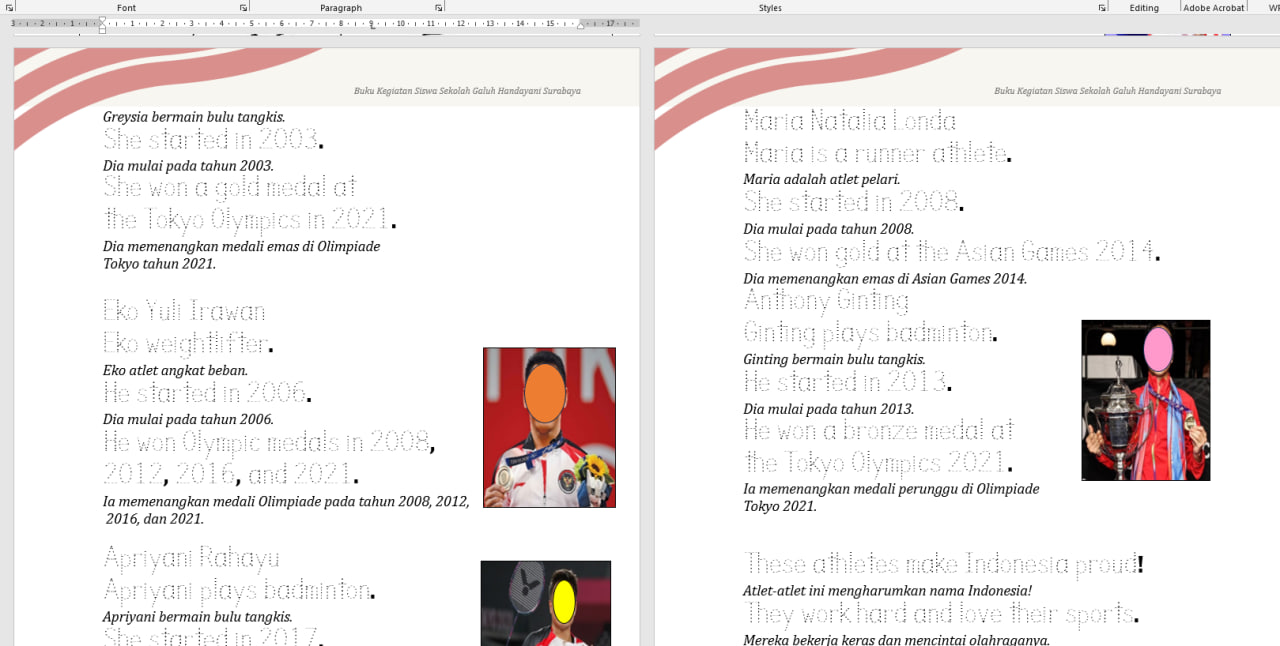Click 'Apriyani plays badminton.' tracing line

[x=239, y=590]
